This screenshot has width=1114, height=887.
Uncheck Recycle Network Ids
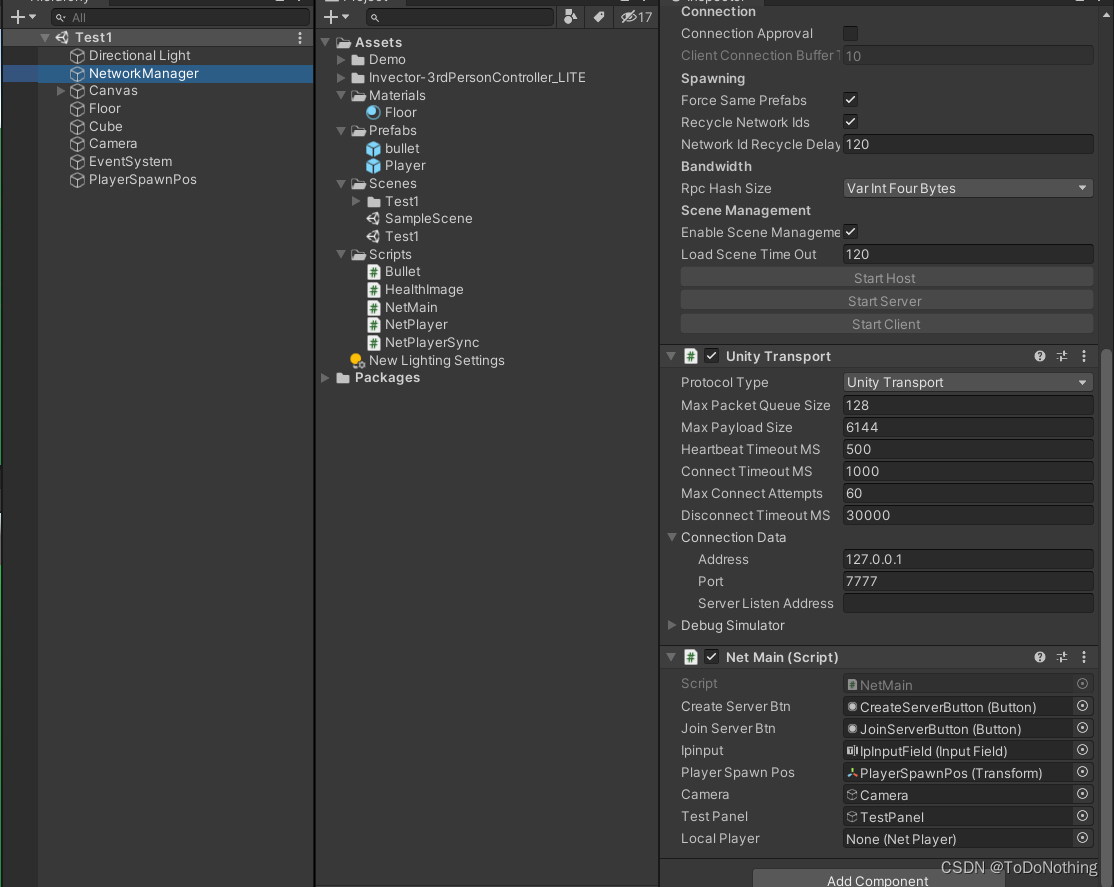[x=850, y=122]
